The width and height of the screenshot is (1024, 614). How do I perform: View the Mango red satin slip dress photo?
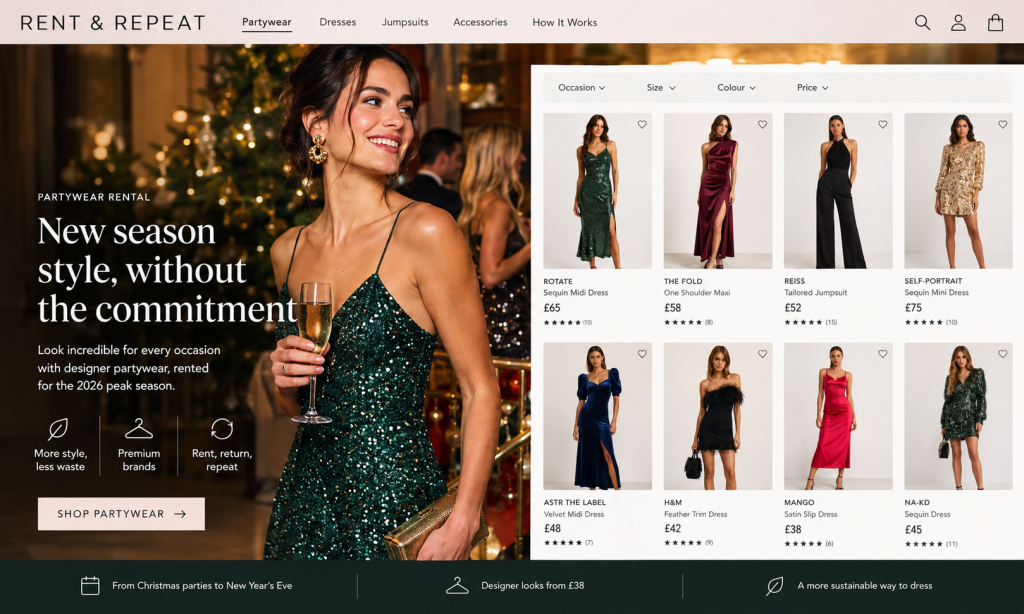pos(838,416)
